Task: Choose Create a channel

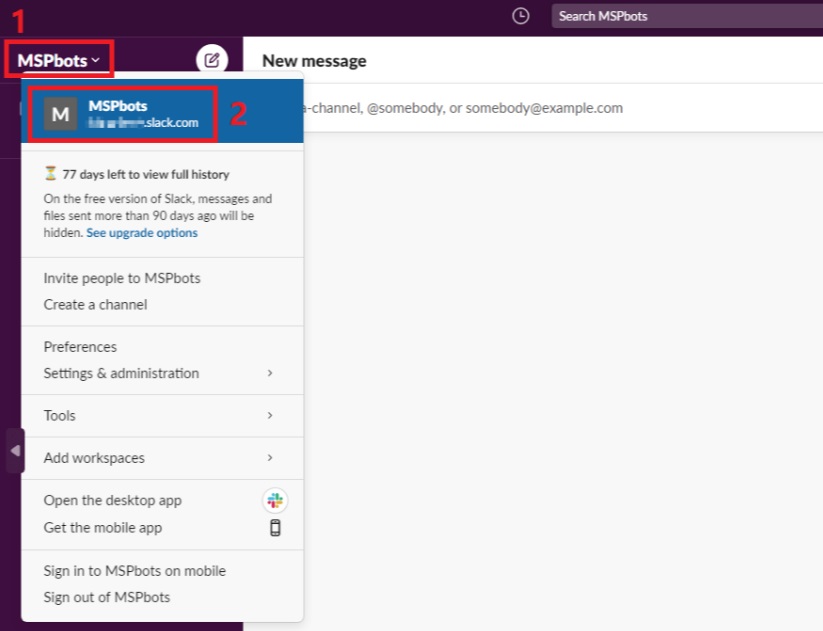Action: (162, 304)
